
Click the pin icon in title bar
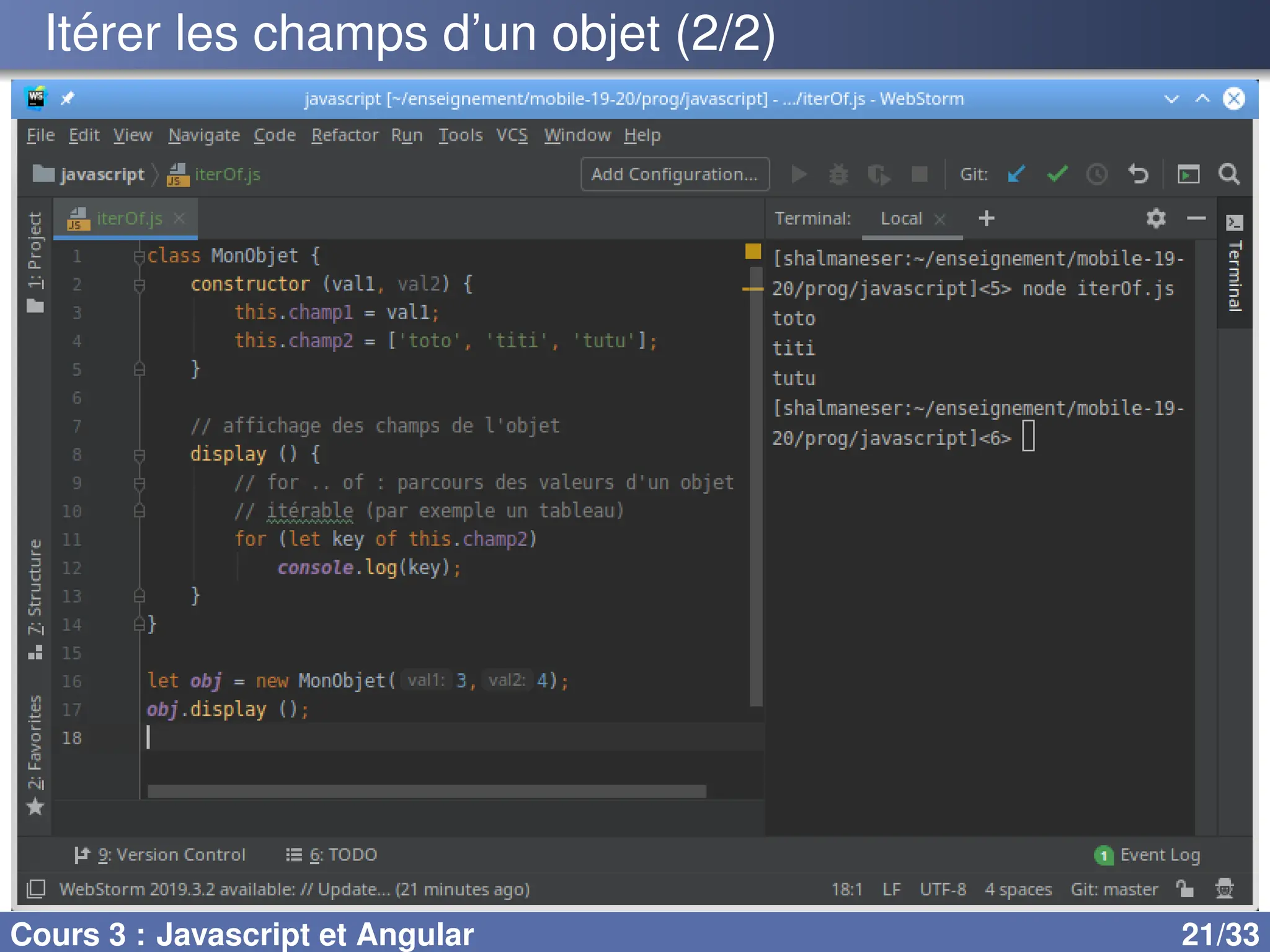tap(68, 98)
